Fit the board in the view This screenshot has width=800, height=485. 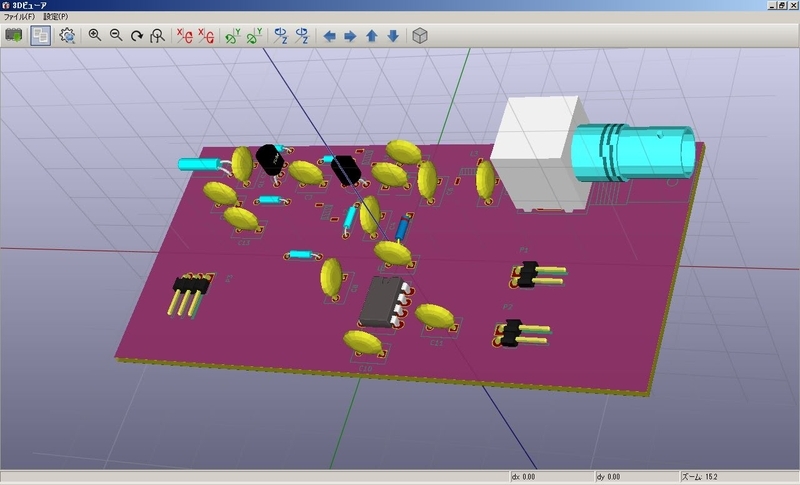[x=158, y=36]
